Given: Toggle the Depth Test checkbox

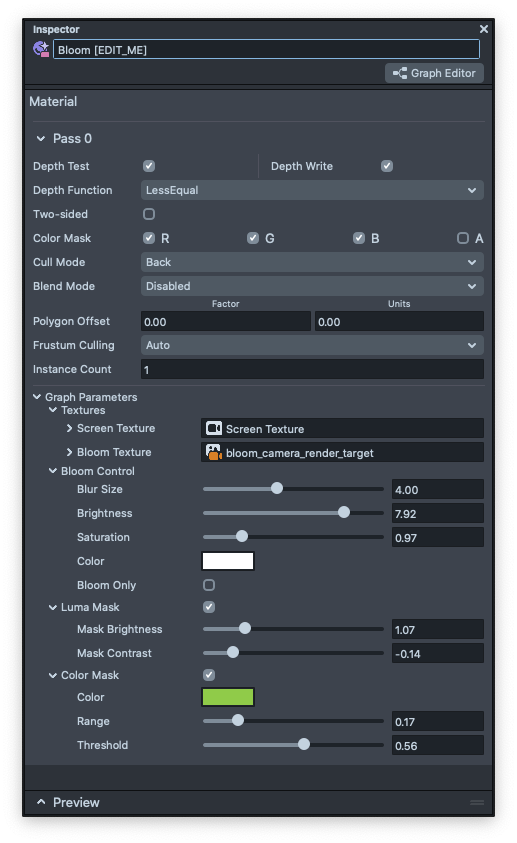Looking at the screenshot, I should (149, 166).
